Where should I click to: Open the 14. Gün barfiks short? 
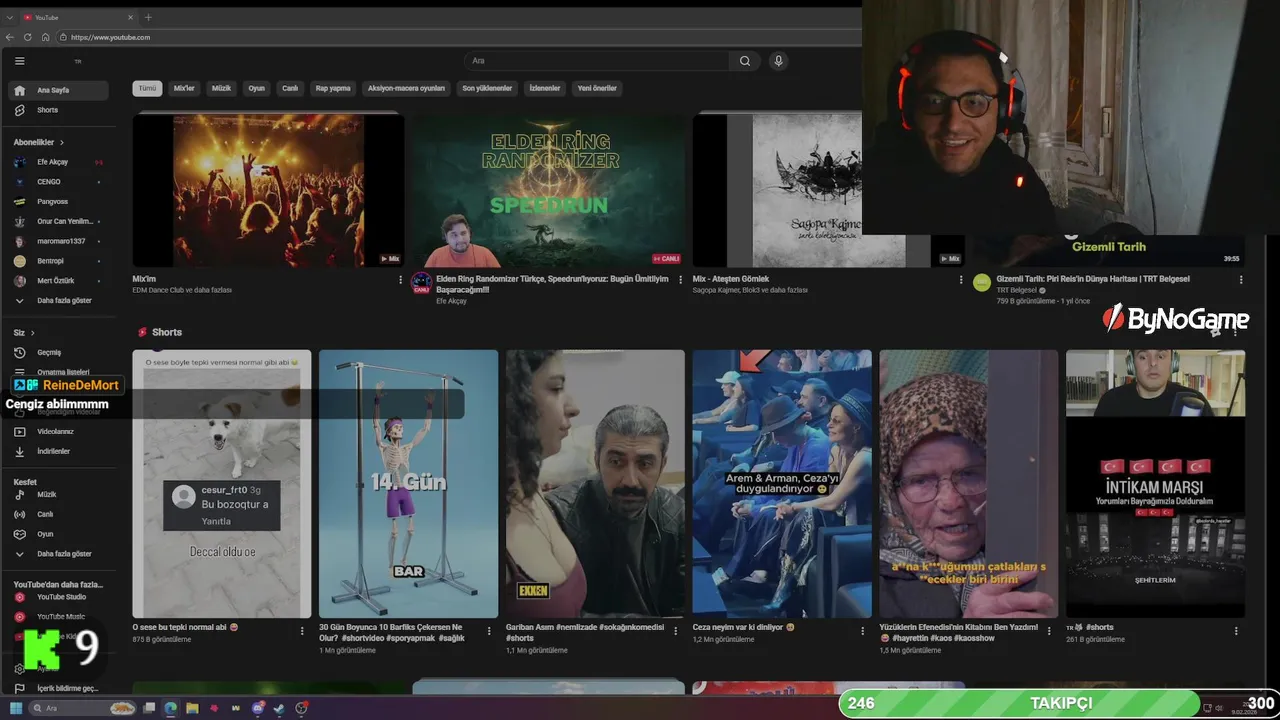click(x=408, y=483)
